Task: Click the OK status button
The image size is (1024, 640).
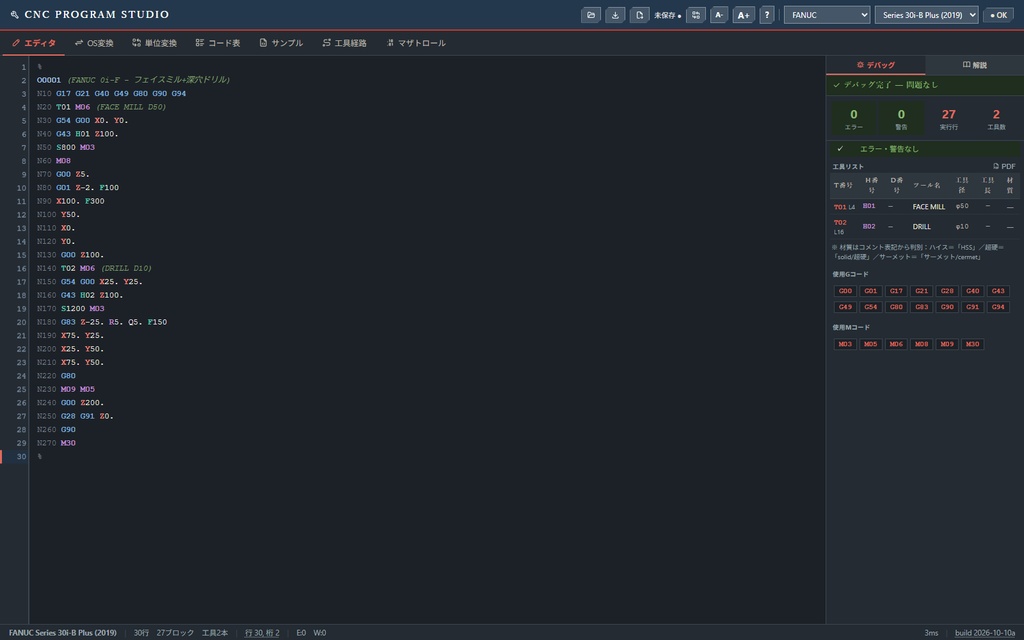Action: pos(999,14)
